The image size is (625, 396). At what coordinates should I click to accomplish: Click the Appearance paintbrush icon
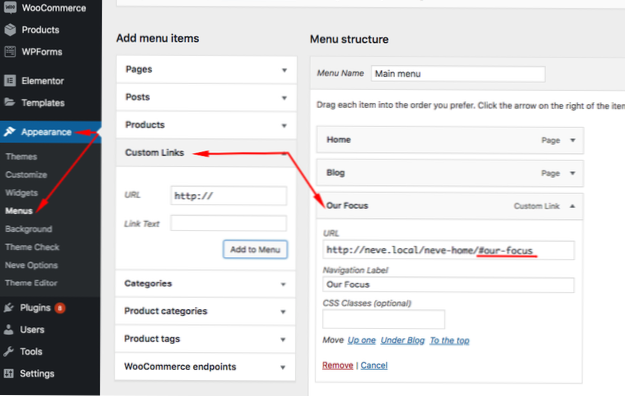point(10,132)
